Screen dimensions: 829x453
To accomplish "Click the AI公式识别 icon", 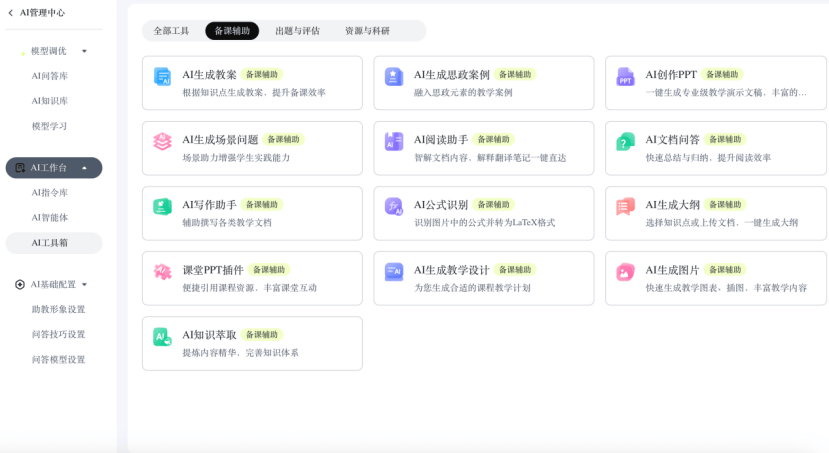I will [394, 207].
